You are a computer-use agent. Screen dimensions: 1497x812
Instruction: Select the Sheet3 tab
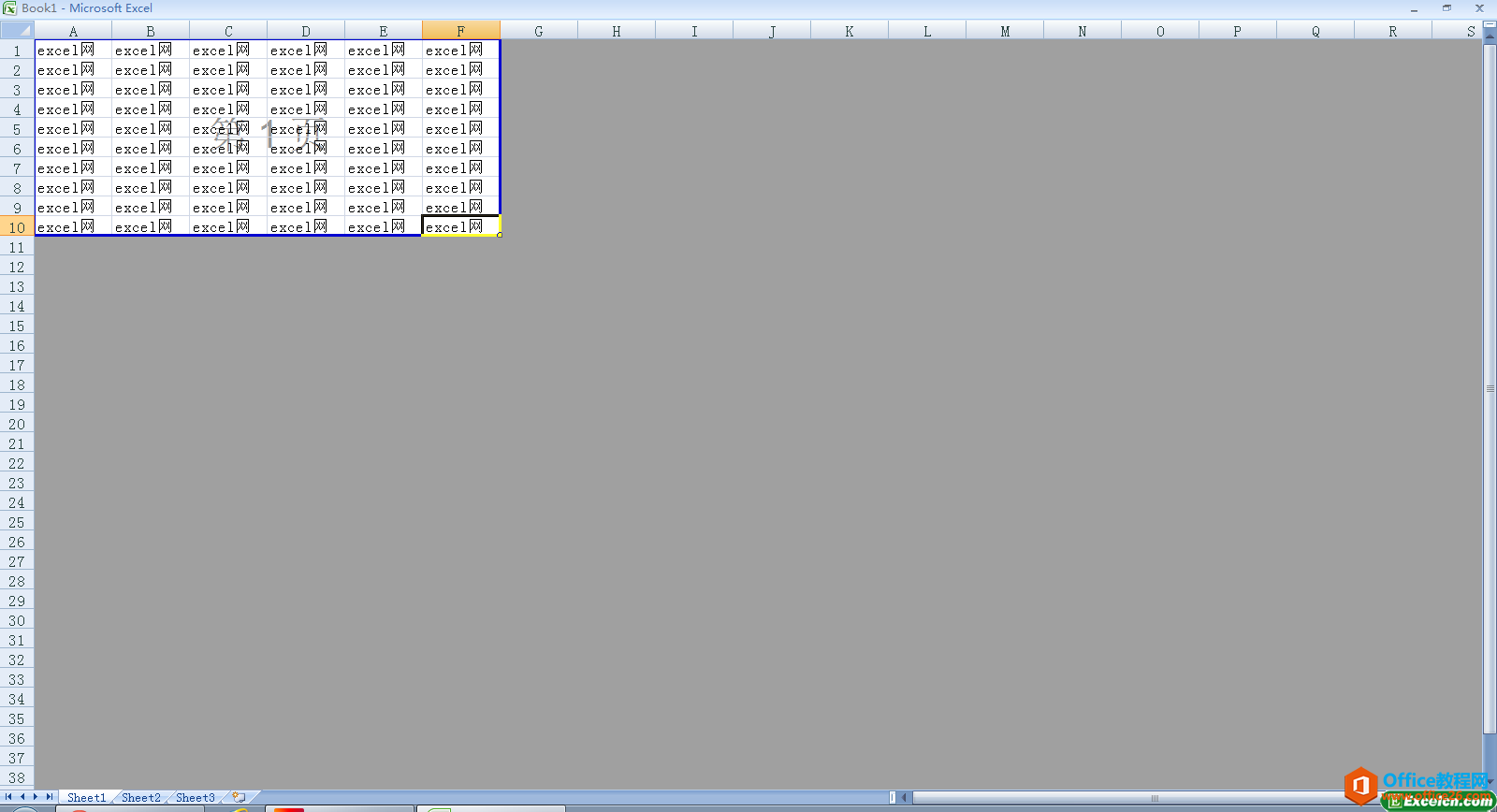(x=195, y=798)
